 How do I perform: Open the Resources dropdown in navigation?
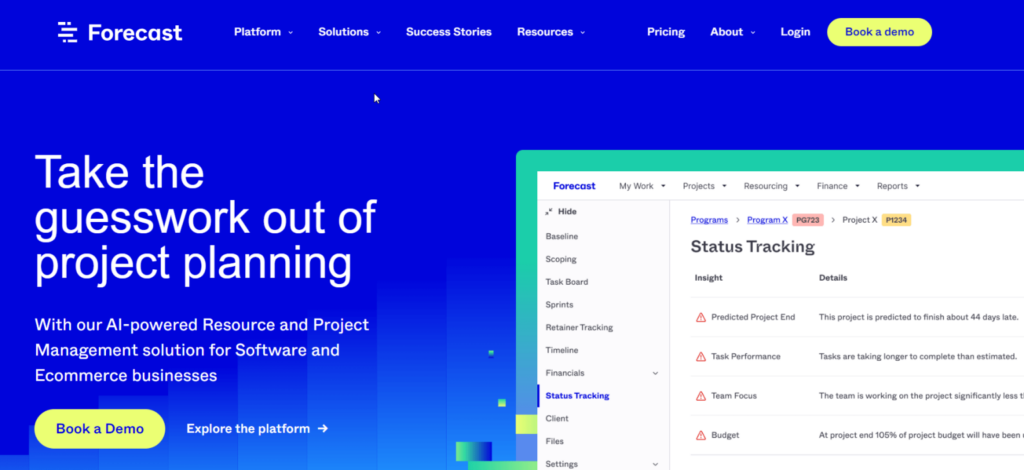tap(550, 32)
